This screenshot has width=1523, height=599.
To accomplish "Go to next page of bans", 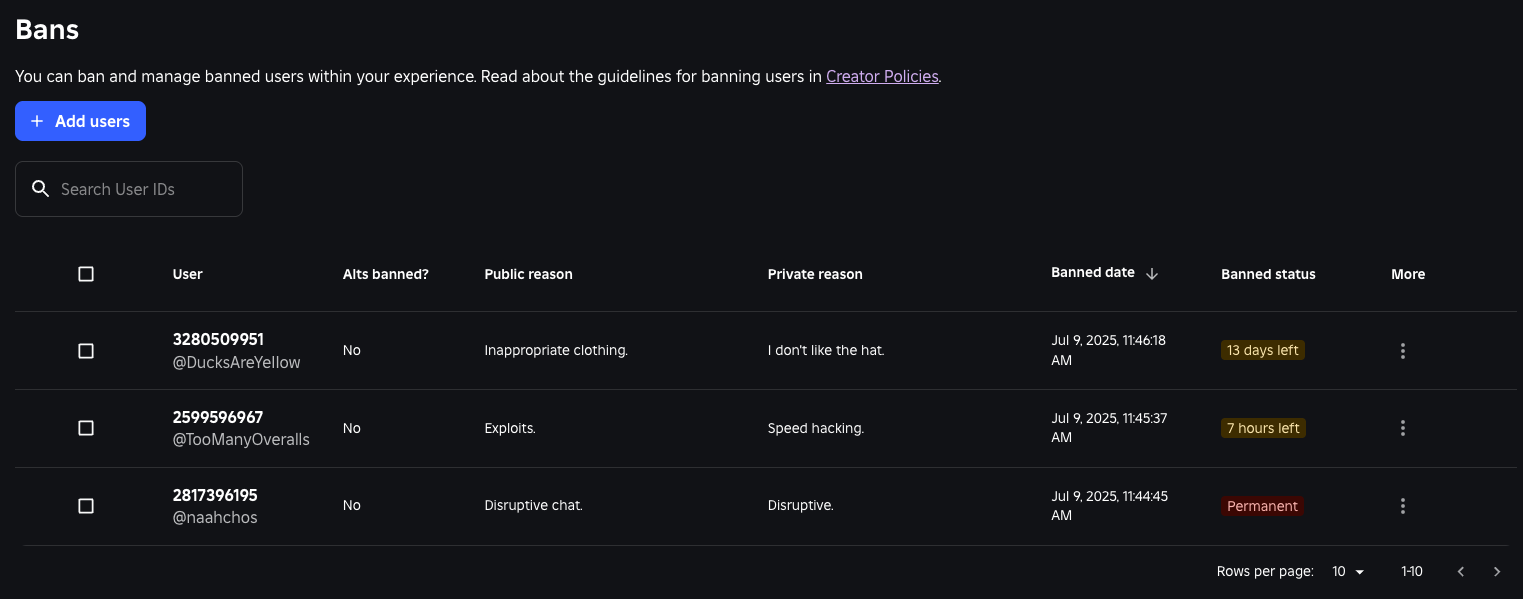I will [1496, 572].
